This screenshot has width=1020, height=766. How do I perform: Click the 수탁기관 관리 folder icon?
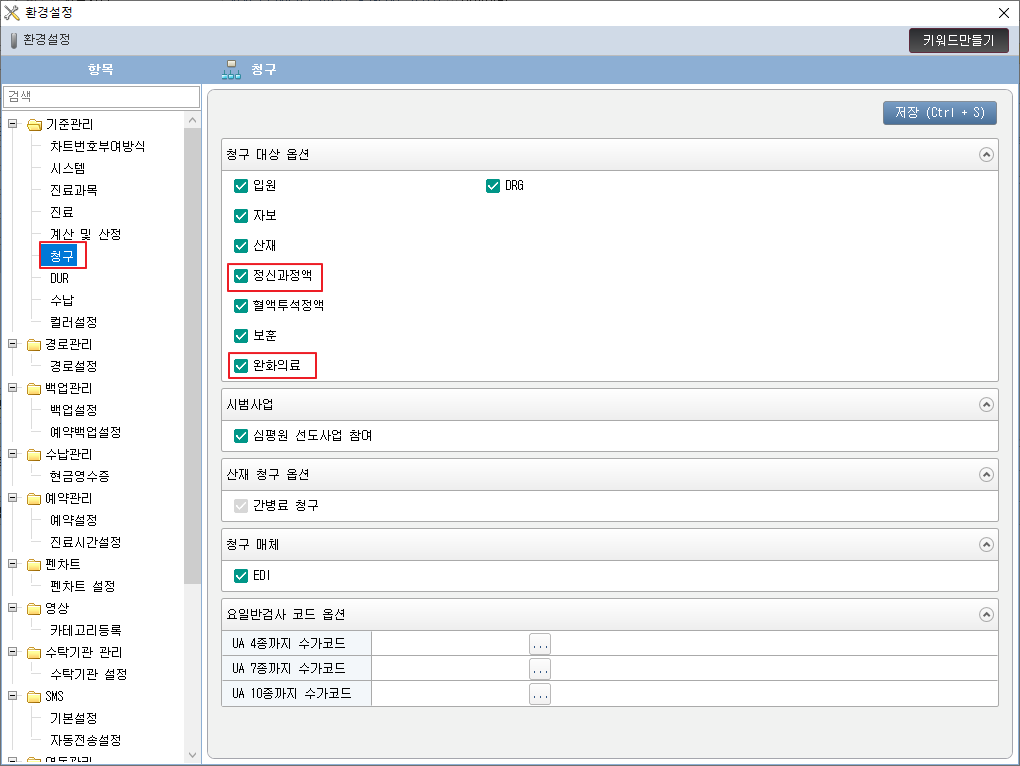34,653
